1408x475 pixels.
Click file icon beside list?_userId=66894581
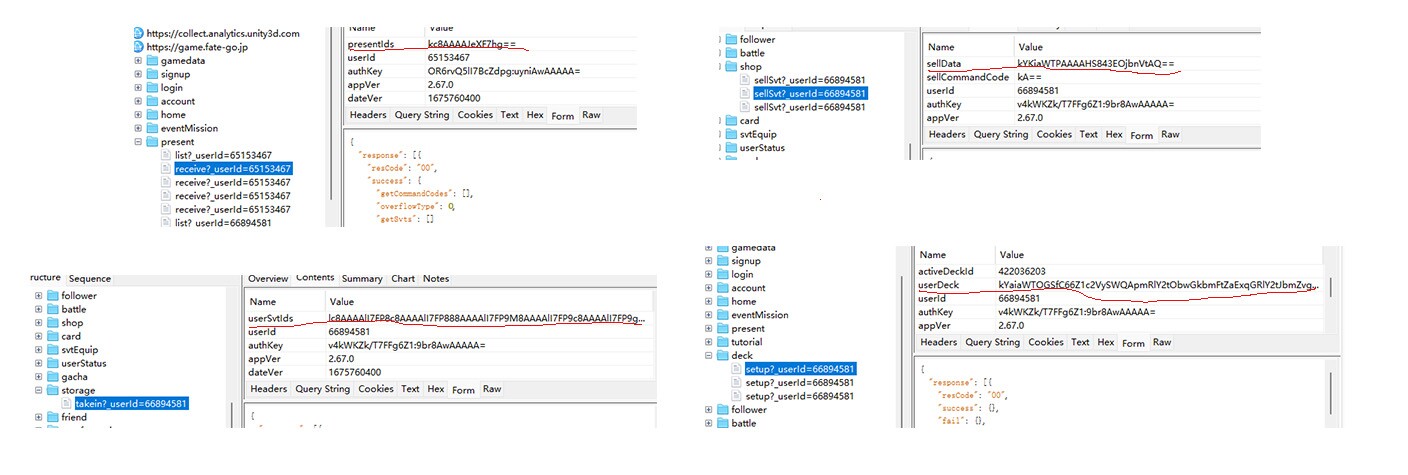167,223
